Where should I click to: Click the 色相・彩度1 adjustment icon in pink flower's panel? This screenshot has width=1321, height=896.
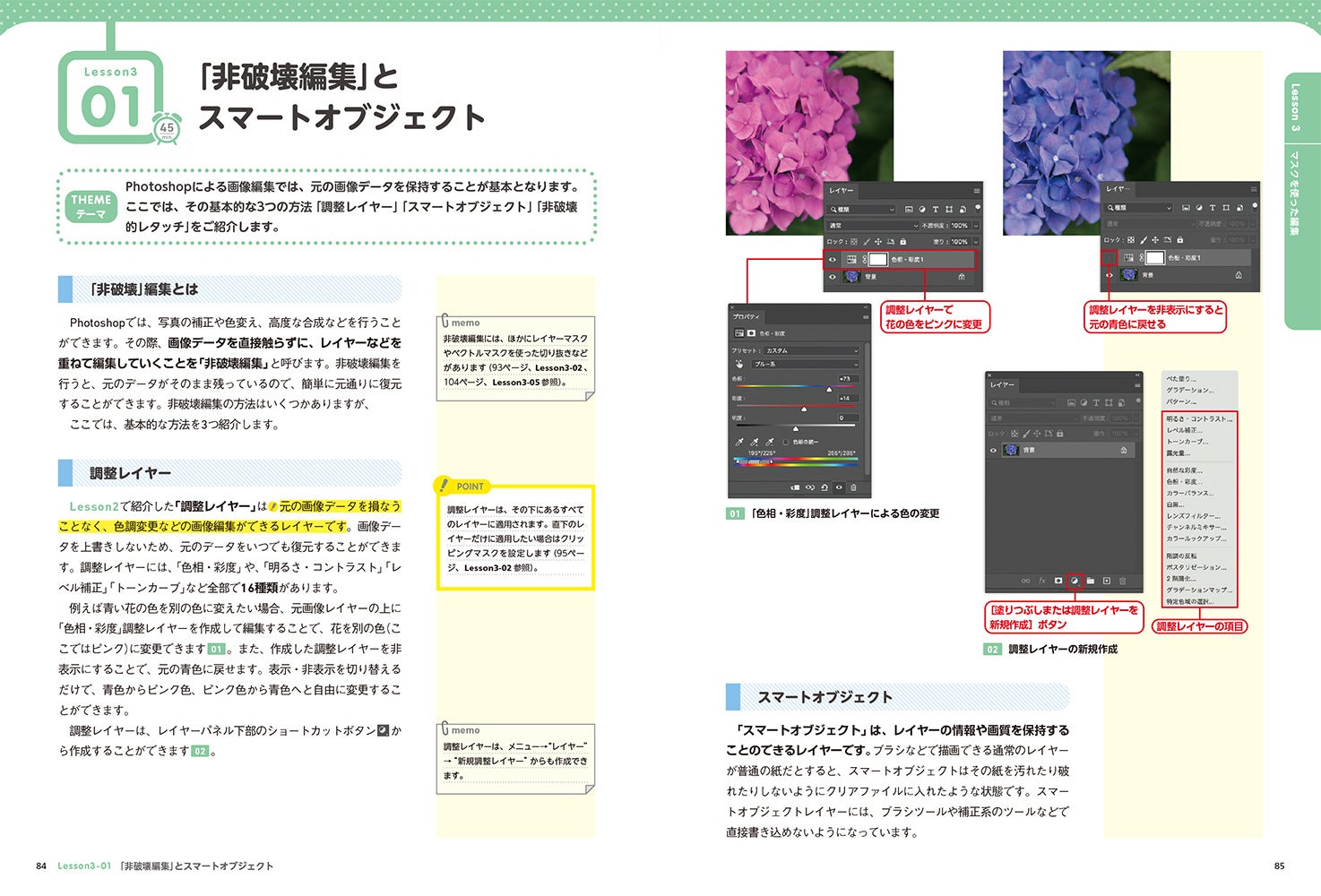point(851,260)
